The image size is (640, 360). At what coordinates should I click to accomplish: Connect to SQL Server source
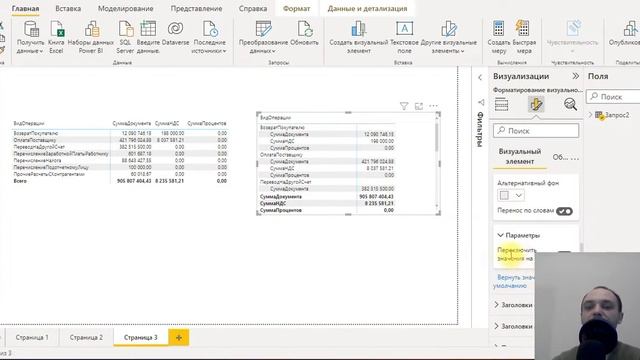pos(125,38)
